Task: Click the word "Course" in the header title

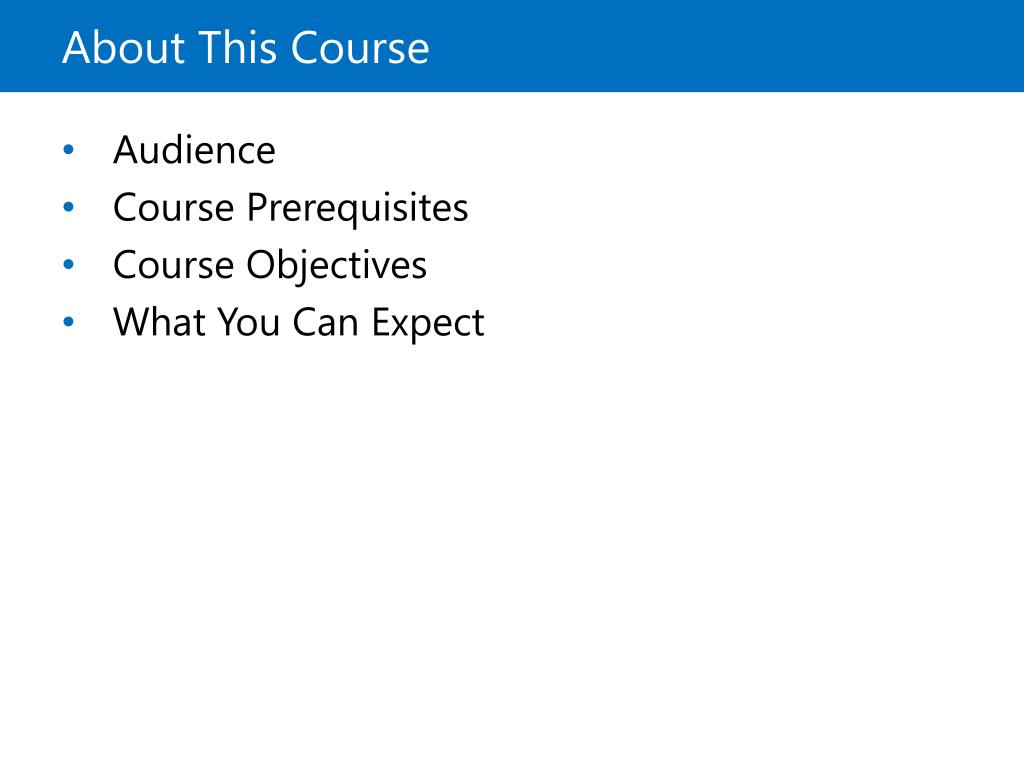Action: click(x=360, y=48)
